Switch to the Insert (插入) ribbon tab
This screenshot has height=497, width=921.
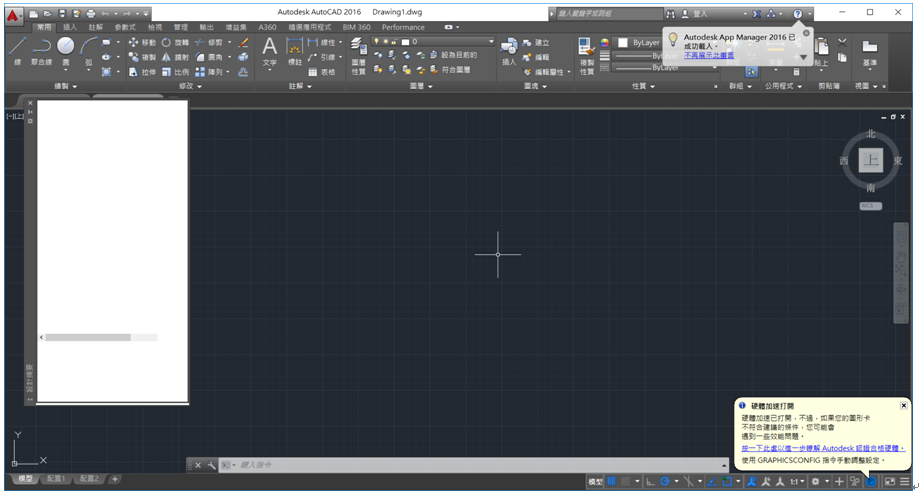click(x=70, y=27)
